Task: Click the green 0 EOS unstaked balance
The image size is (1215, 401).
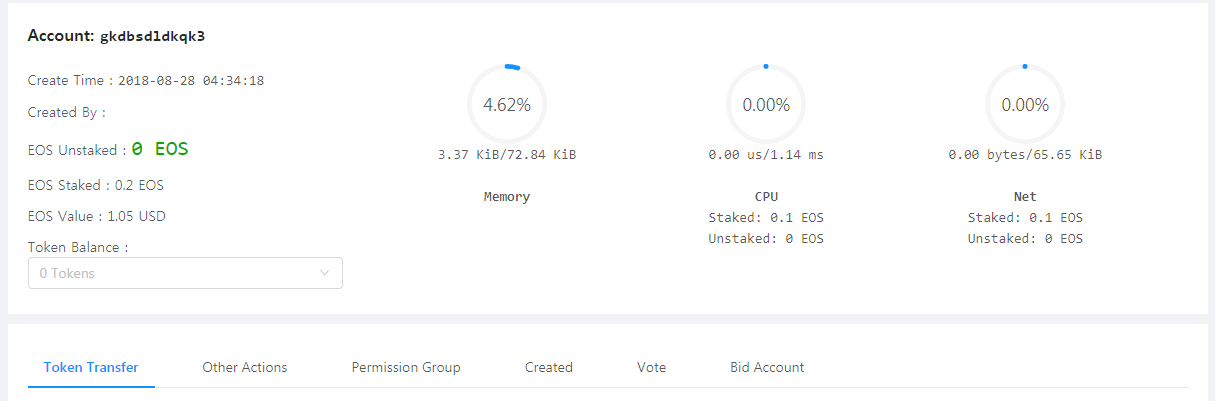Action: (x=160, y=149)
